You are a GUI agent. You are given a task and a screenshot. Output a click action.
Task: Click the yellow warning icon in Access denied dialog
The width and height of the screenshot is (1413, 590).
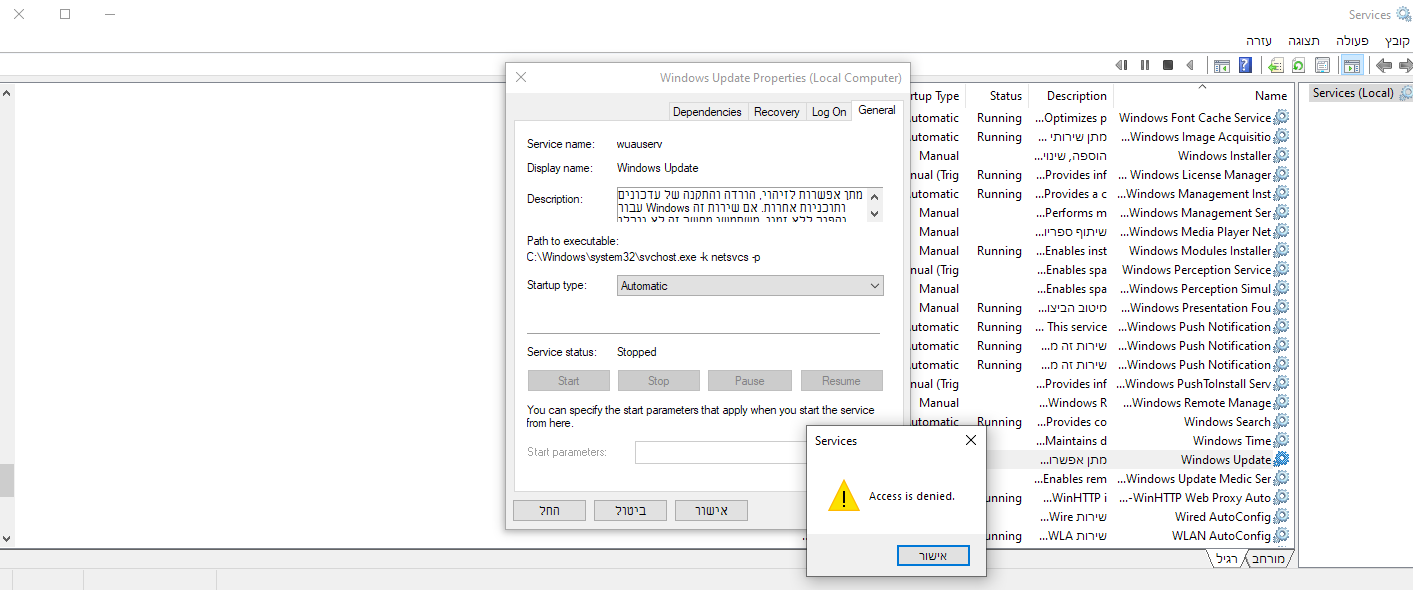pyautogui.click(x=844, y=496)
